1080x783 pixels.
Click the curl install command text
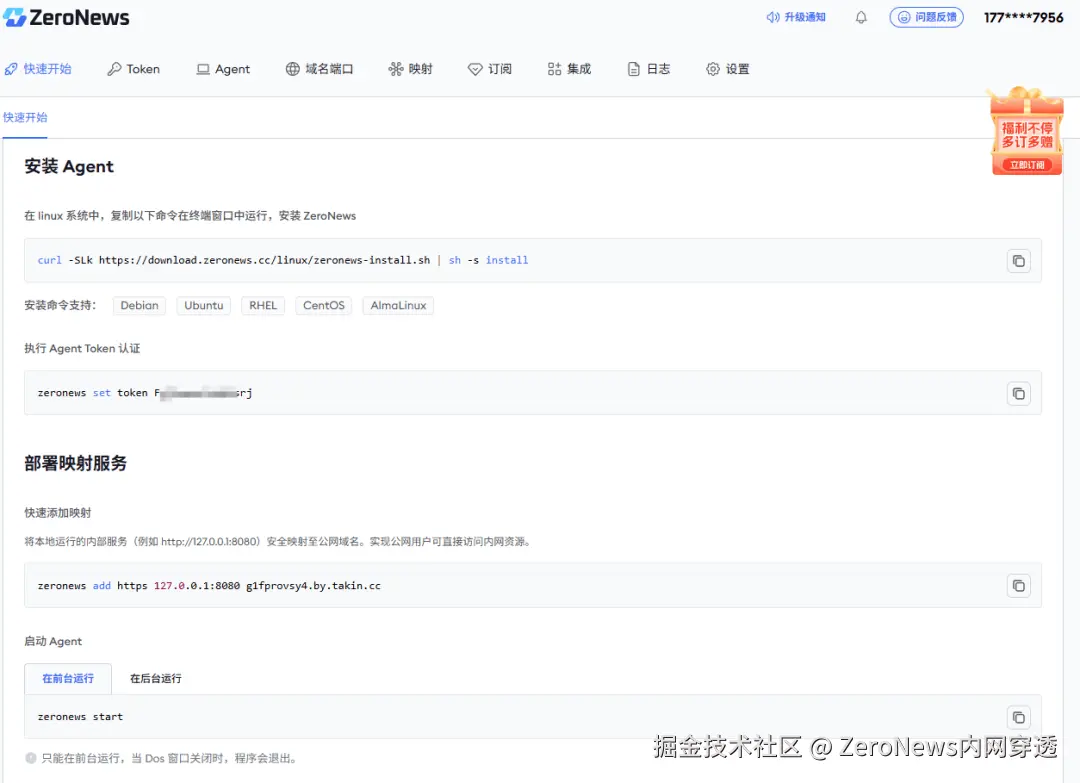tap(282, 260)
